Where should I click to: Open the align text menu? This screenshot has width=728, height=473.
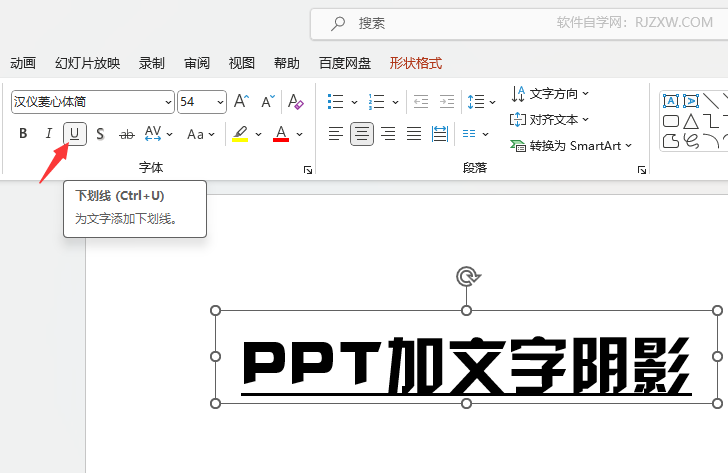point(550,120)
